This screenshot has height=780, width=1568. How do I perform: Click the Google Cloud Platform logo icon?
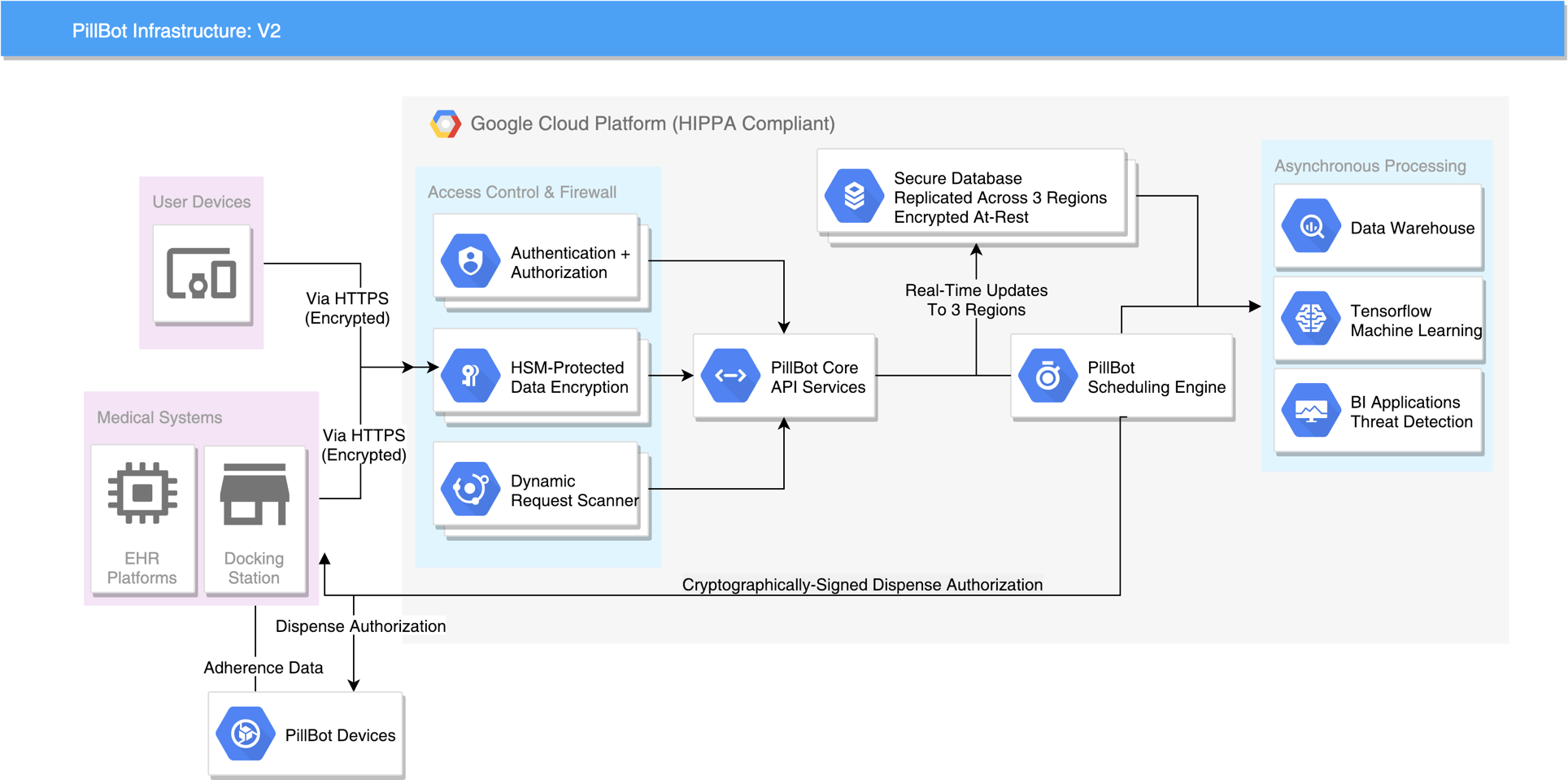click(445, 124)
